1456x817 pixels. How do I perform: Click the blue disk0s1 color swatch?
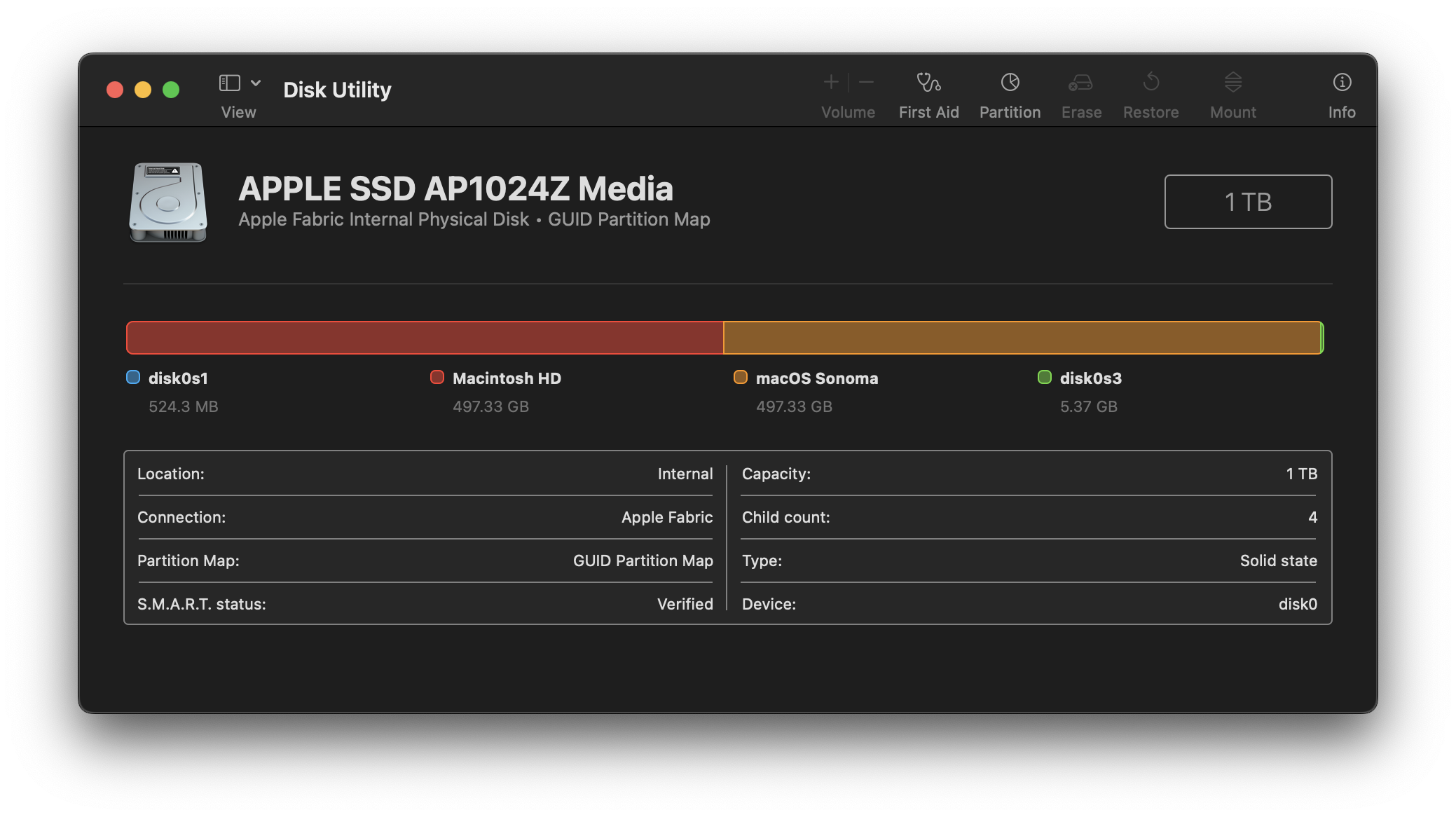point(133,378)
